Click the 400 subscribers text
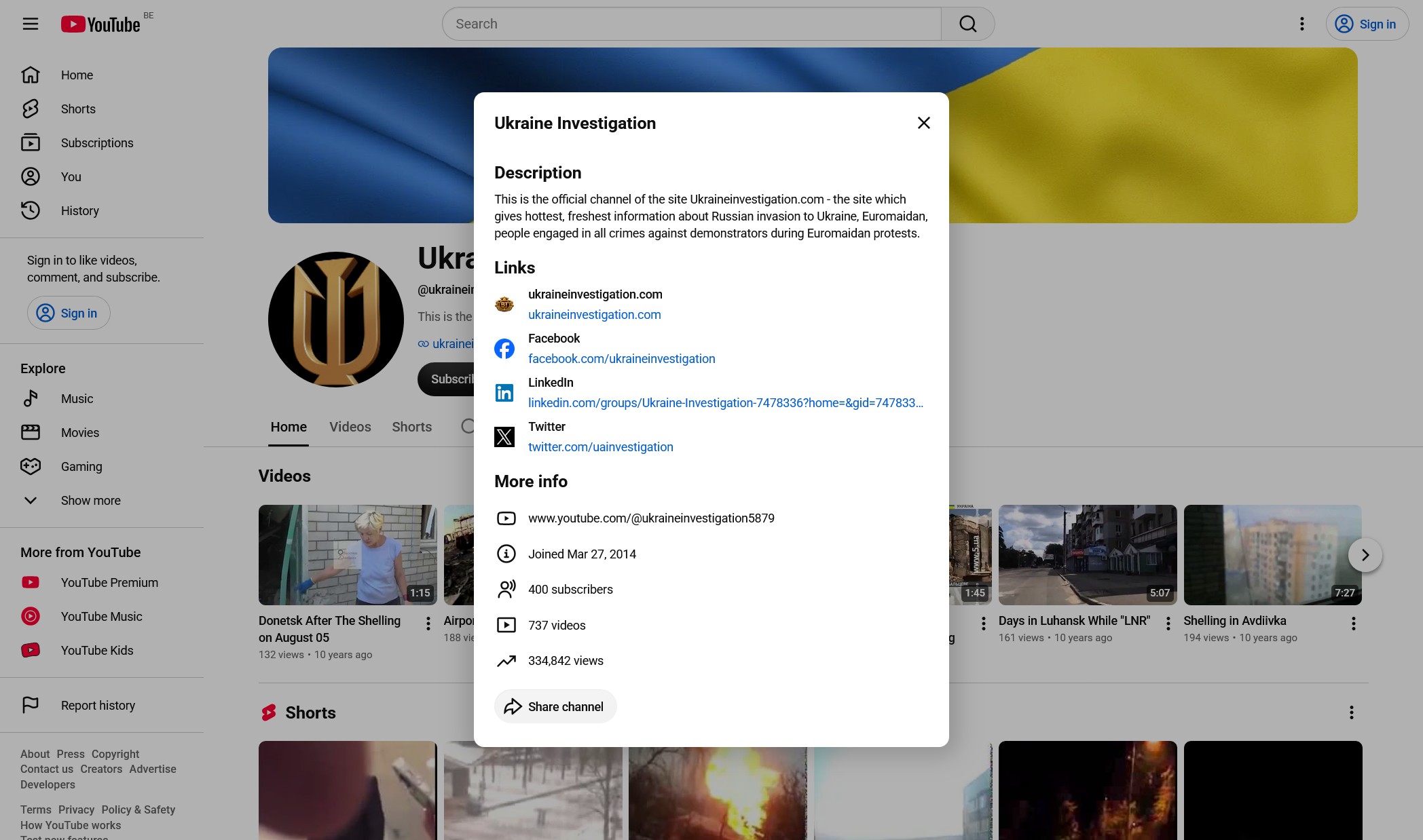This screenshot has height=840, width=1423. point(570,590)
